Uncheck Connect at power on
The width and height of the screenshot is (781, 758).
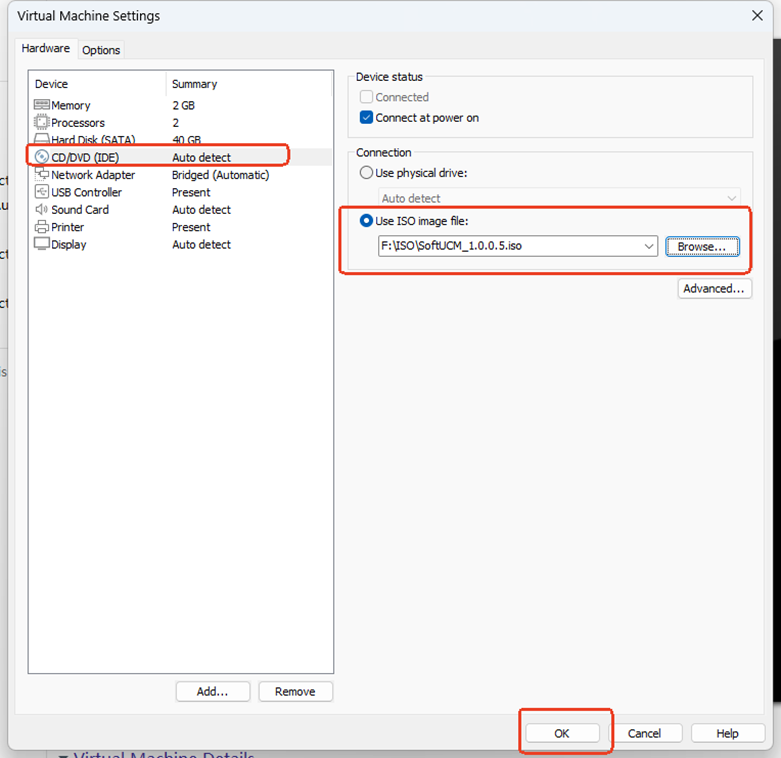(366, 118)
